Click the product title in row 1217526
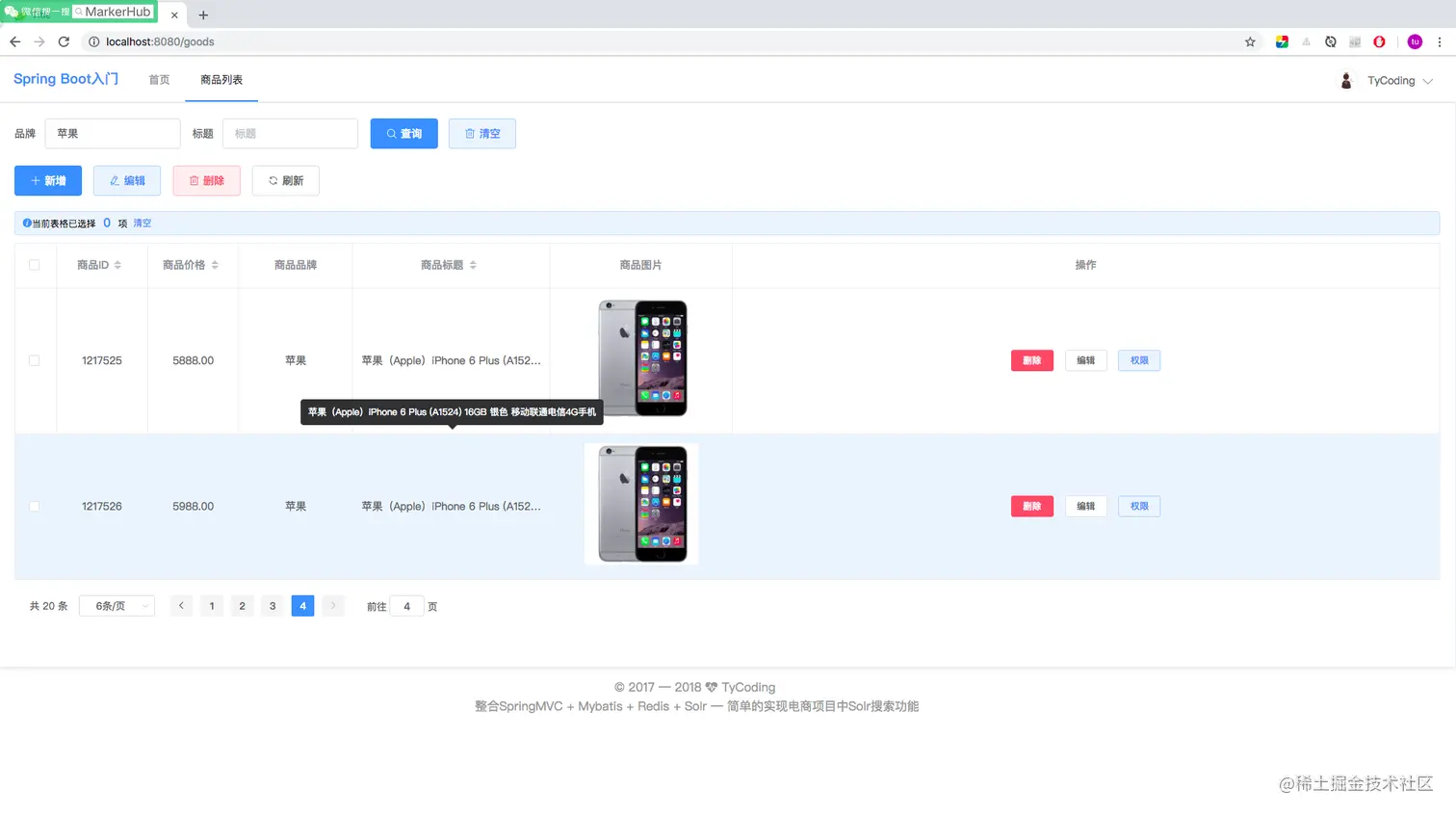The height and width of the screenshot is (816, 1456). coord(452,506)
